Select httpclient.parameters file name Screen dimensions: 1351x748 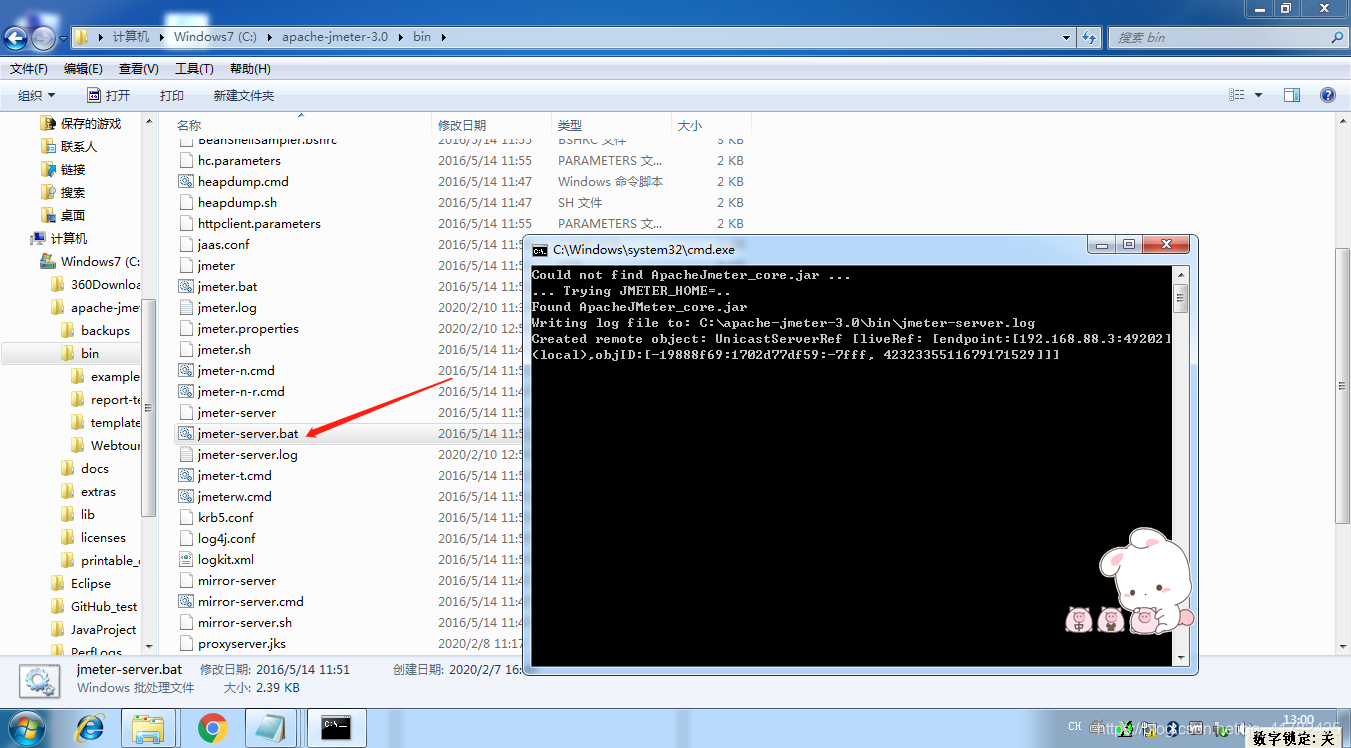pos(259,224)
